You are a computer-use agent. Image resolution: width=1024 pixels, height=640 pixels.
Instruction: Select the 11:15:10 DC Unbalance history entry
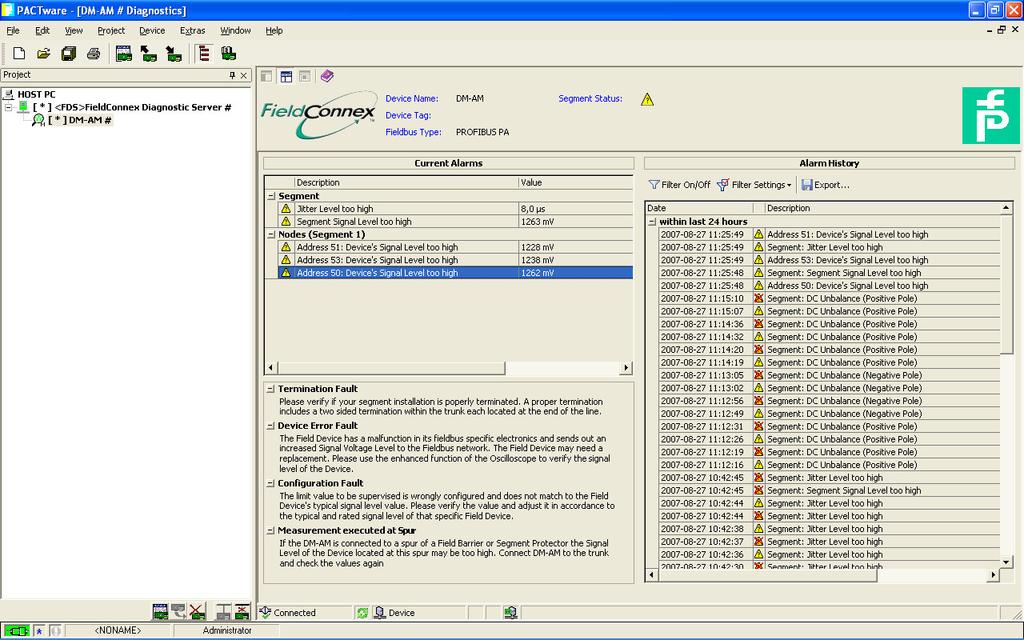click(x=829, y=298)
